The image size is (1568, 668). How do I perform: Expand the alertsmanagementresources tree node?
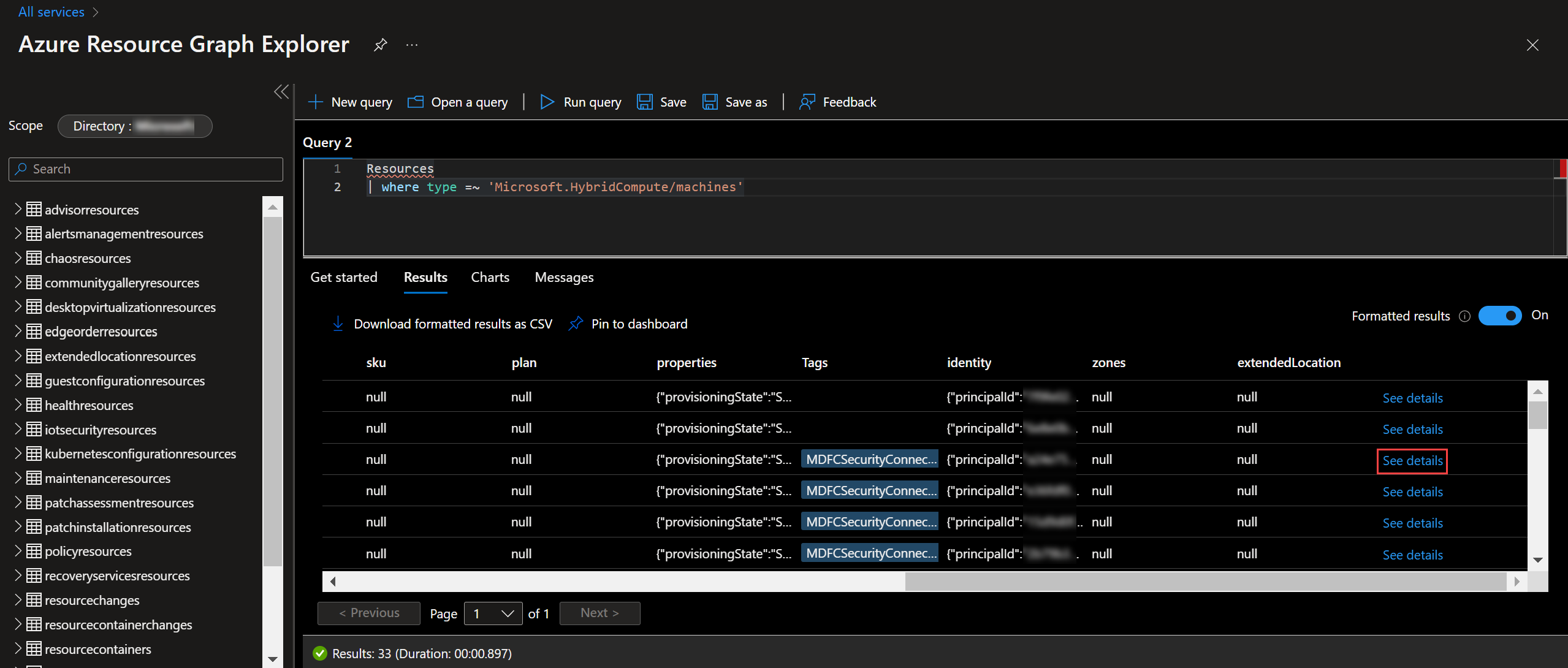(x=18, y=233)
